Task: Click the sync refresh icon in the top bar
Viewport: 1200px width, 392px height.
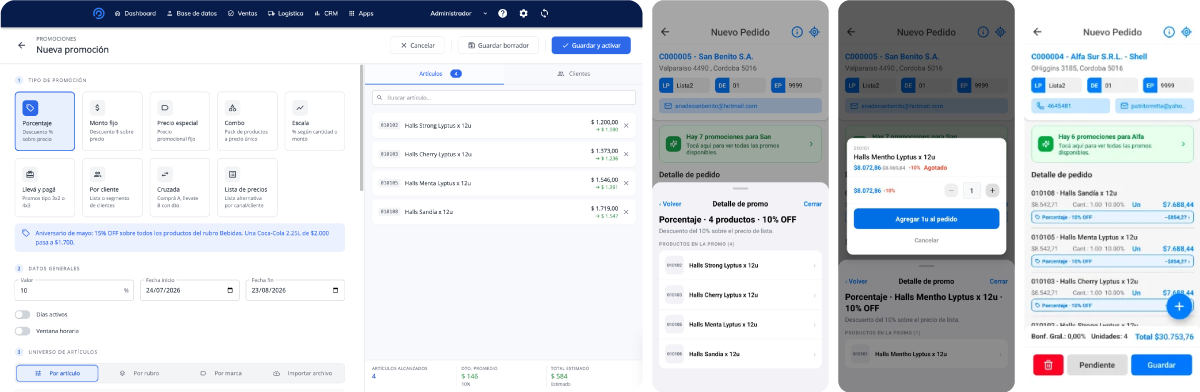Action: [544, 13]
